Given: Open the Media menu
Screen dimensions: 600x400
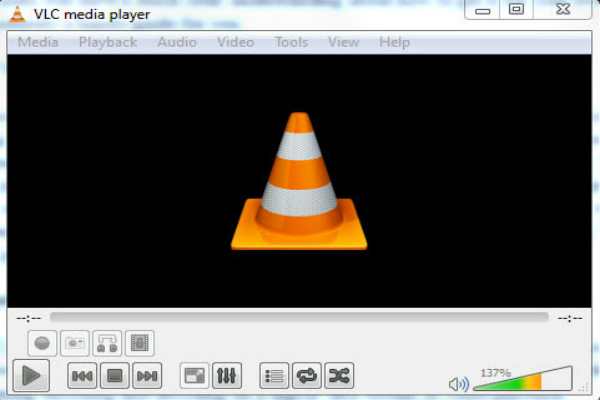Looking at the screenshot, I should pyautogui.click(x=38, y=42).
